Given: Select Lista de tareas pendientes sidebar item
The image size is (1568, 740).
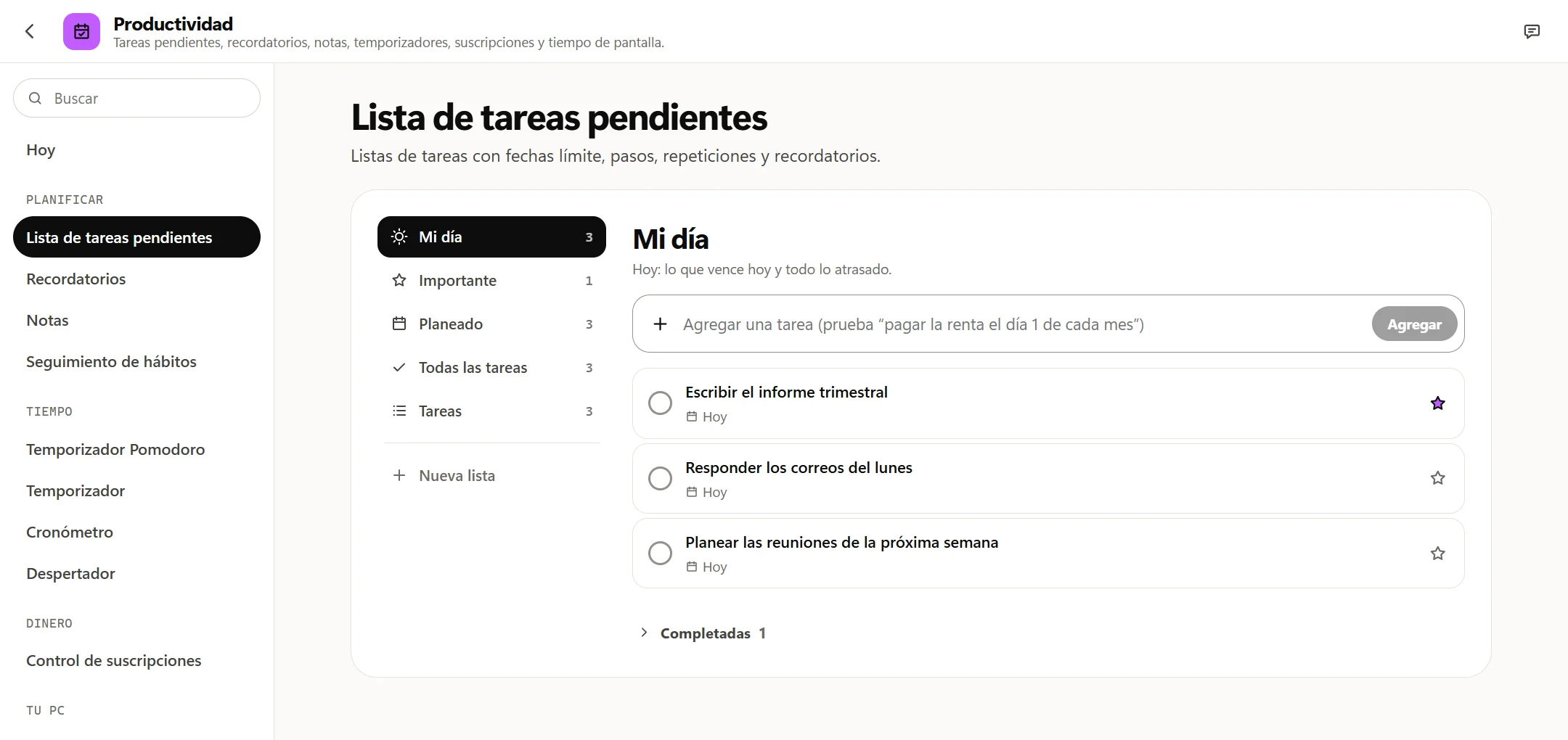Looking at the screenshot, I should pyautogui.click(x=136, y=237).
